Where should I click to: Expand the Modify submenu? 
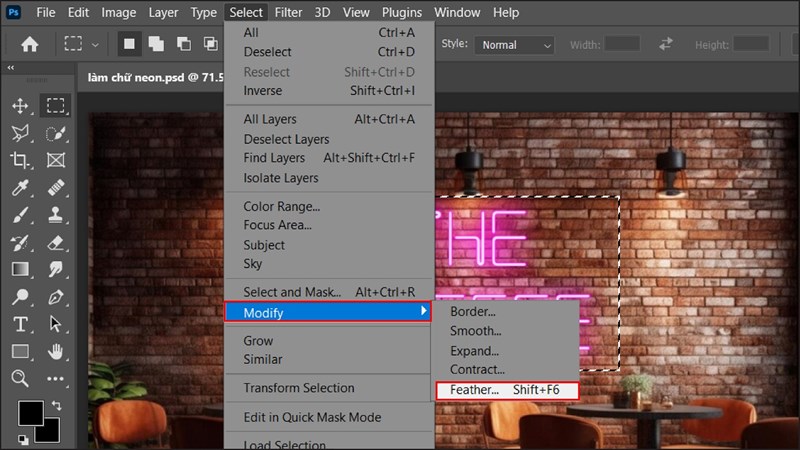[x=328, y=312]
